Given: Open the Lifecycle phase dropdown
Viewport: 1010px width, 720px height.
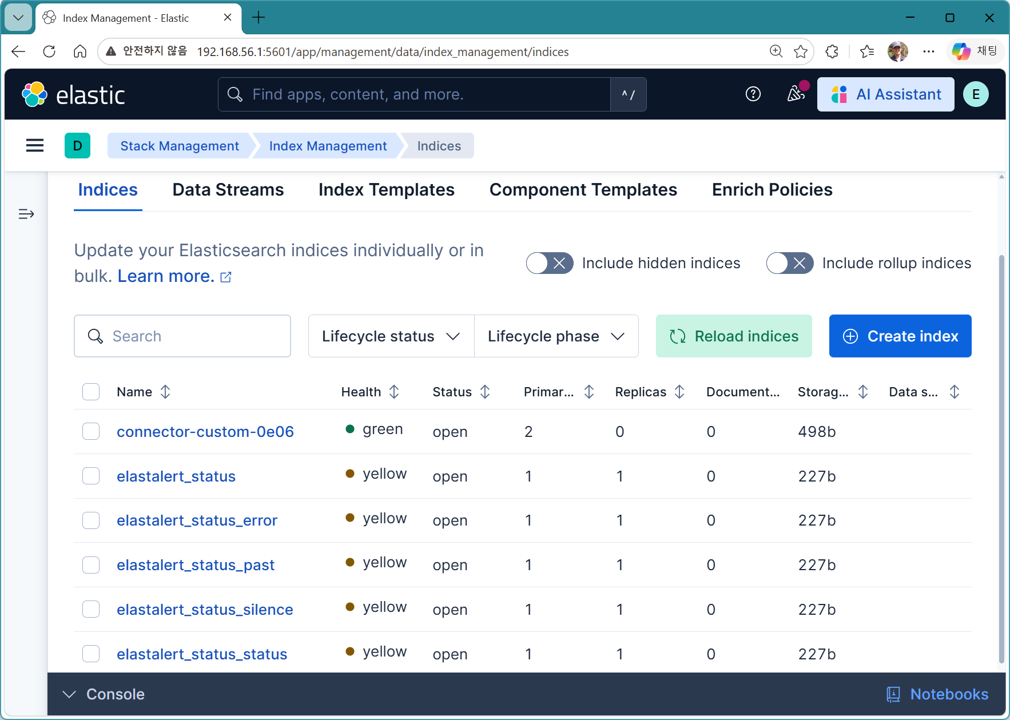Looking at the screenshot, I should click(x=556, y=336).
